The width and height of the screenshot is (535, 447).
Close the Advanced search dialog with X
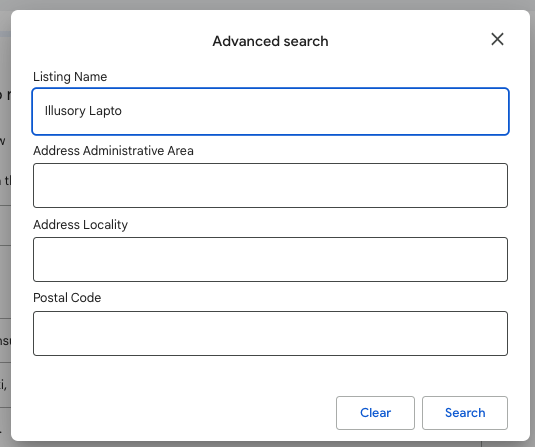click(x=497, y=39)
